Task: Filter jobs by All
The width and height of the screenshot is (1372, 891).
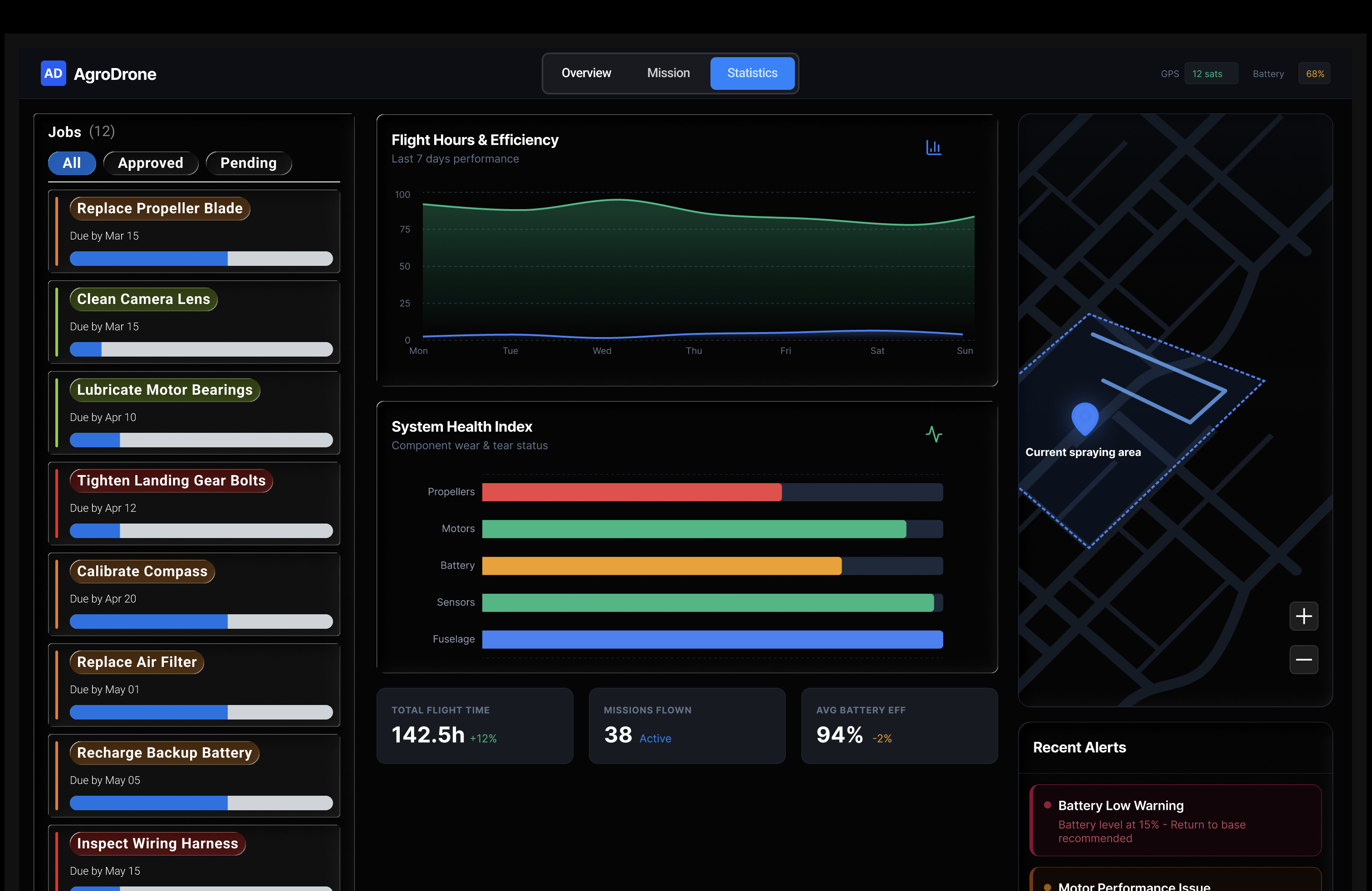Action: coord(72,163)
